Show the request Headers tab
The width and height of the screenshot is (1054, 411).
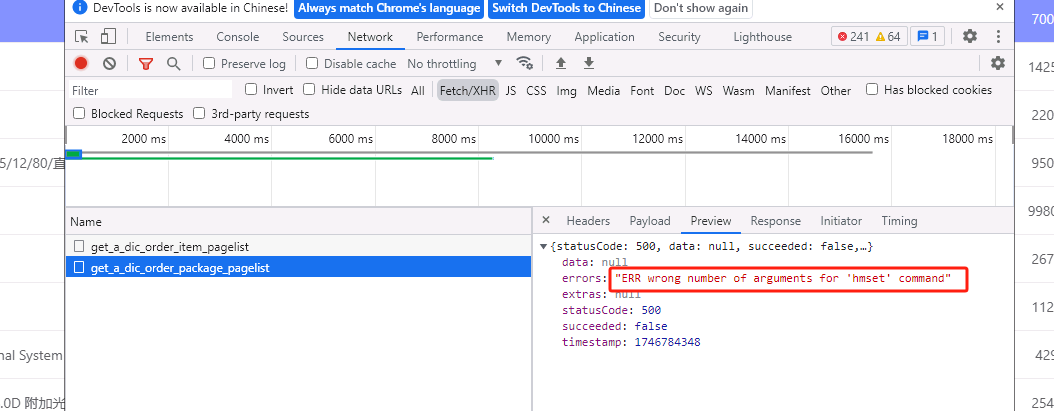click(x=588, y=221)
